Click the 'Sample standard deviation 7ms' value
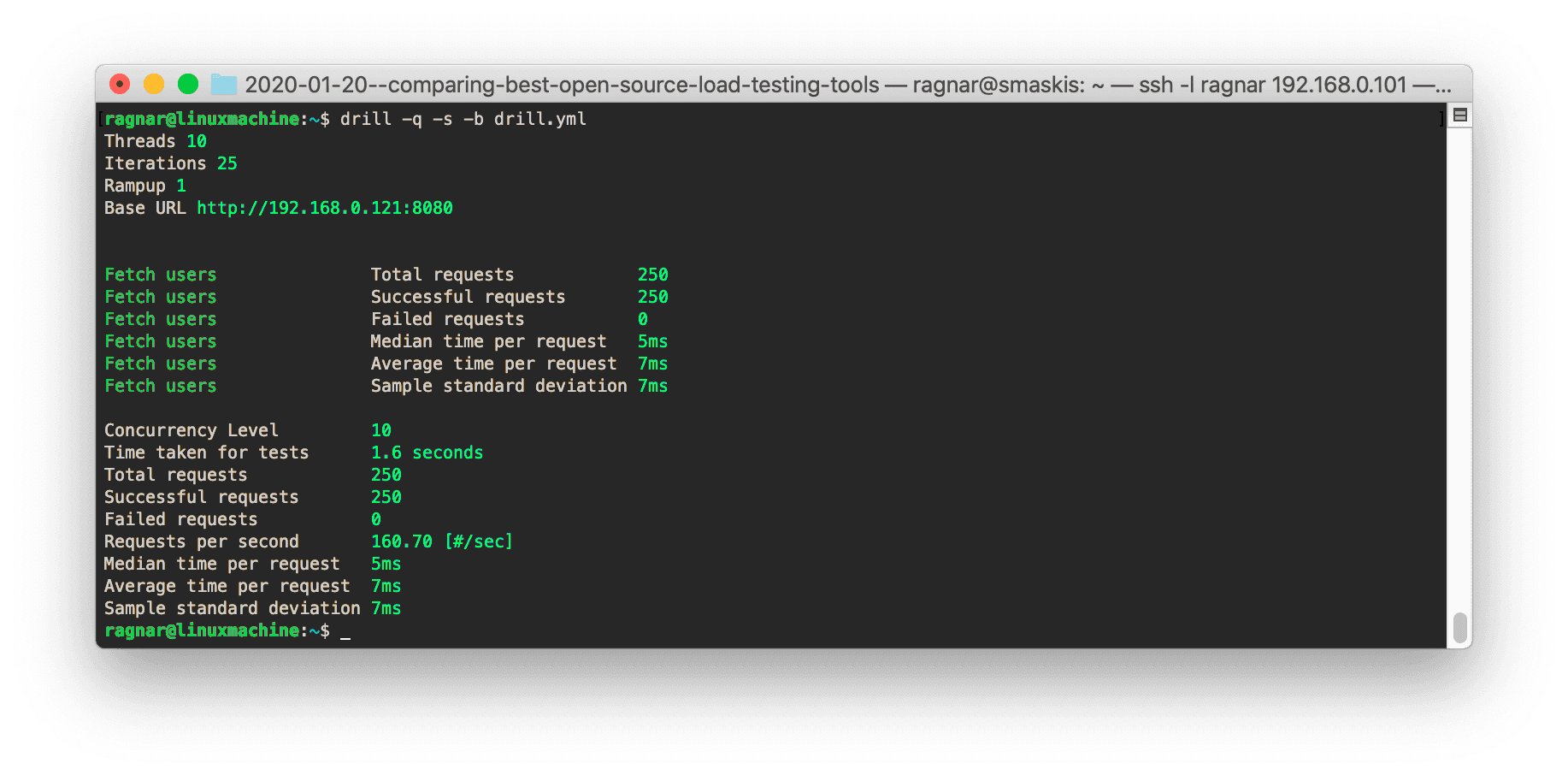1568x775 pixels. [x=386, y=607]
